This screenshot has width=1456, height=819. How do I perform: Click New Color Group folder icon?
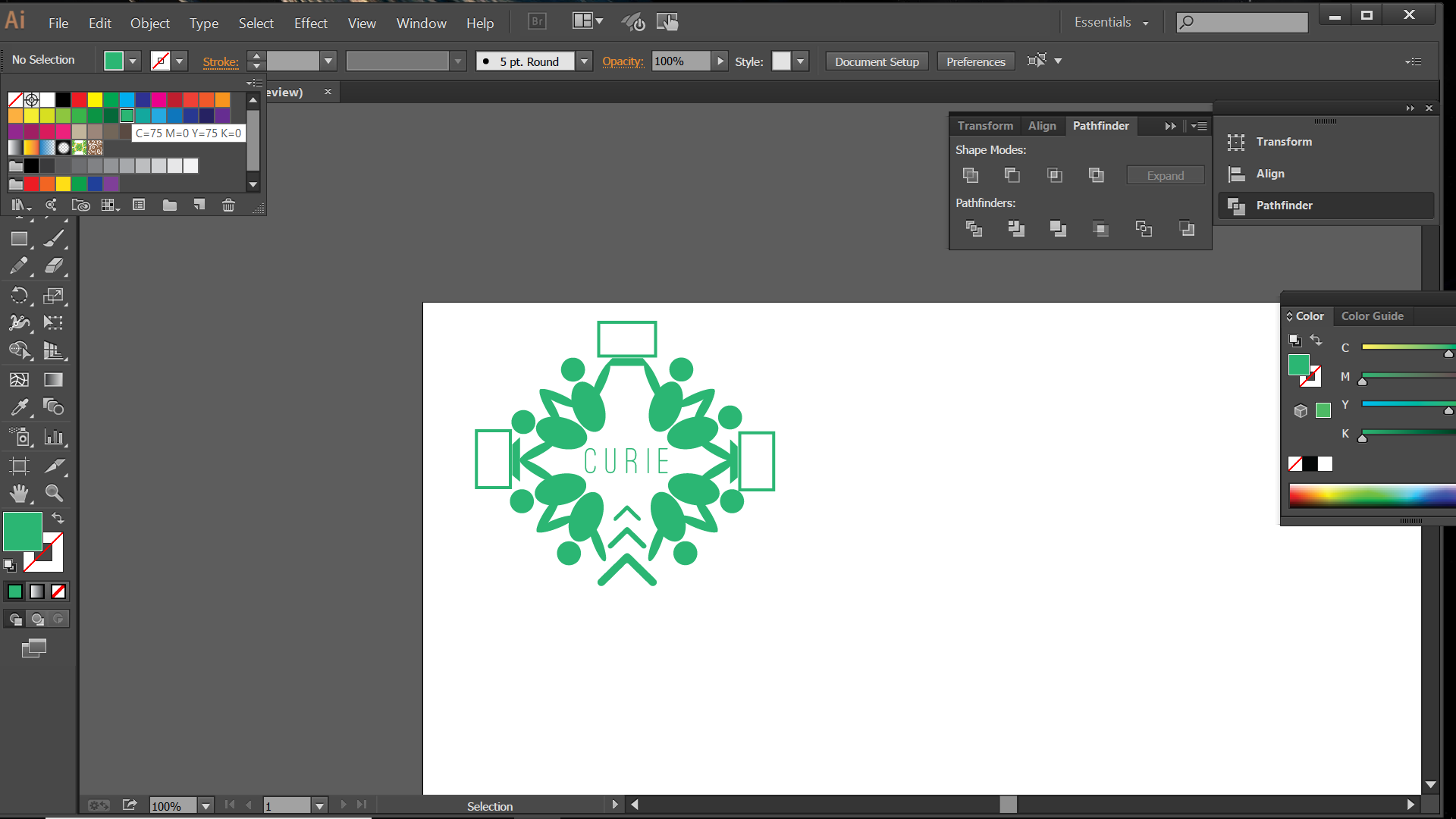[x=170, y=205]
